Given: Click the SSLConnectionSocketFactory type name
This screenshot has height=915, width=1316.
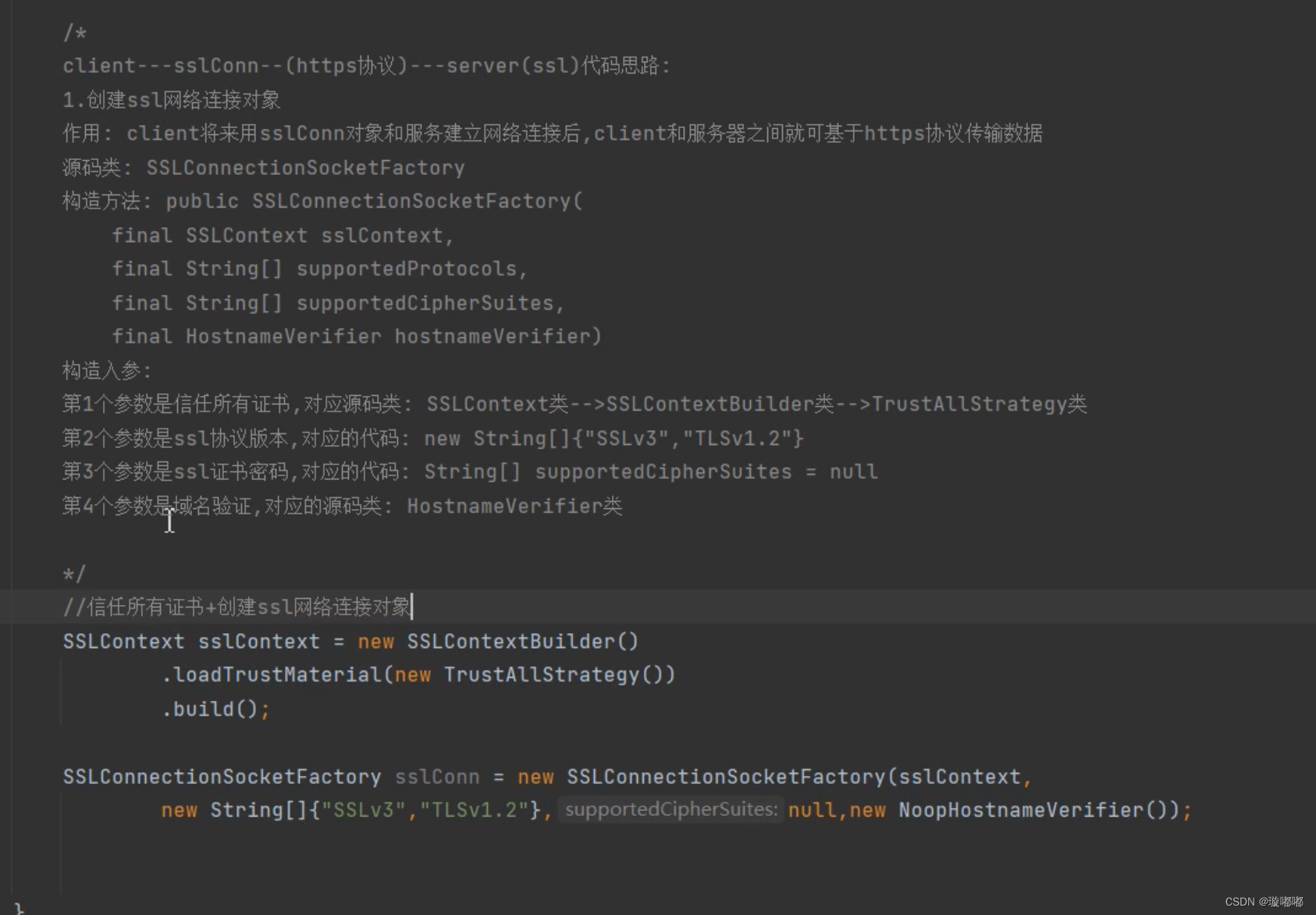Looking at the screenshot, I should click(x=221, y=776).
